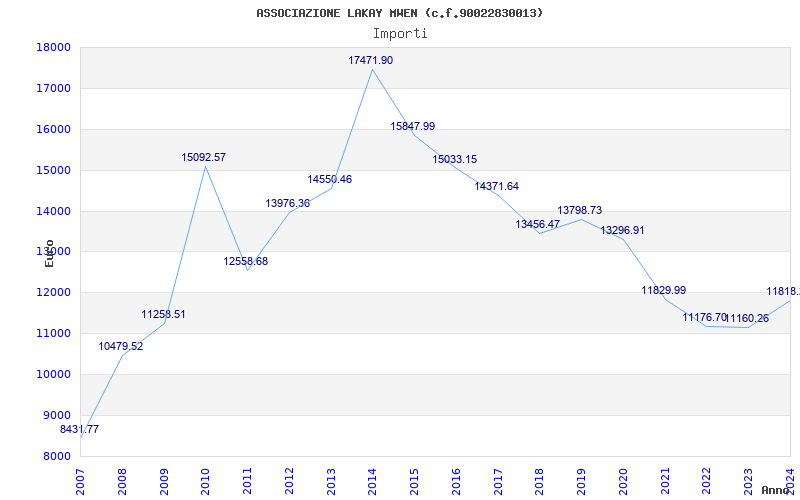Click the 13798.73 data label
This screenshot has height=500, width=800.
[580, 210]
